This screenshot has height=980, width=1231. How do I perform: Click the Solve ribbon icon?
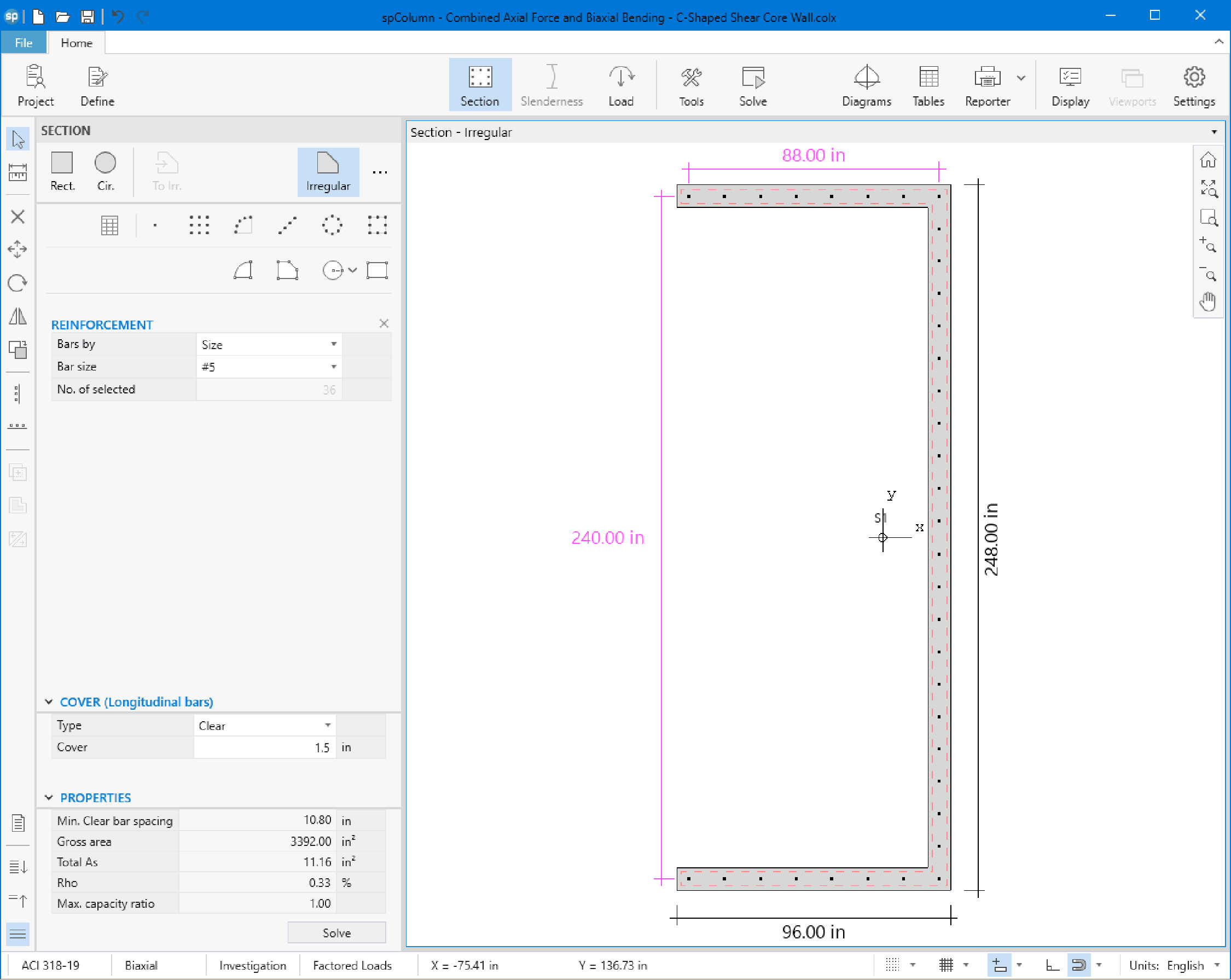coord(752,86)
